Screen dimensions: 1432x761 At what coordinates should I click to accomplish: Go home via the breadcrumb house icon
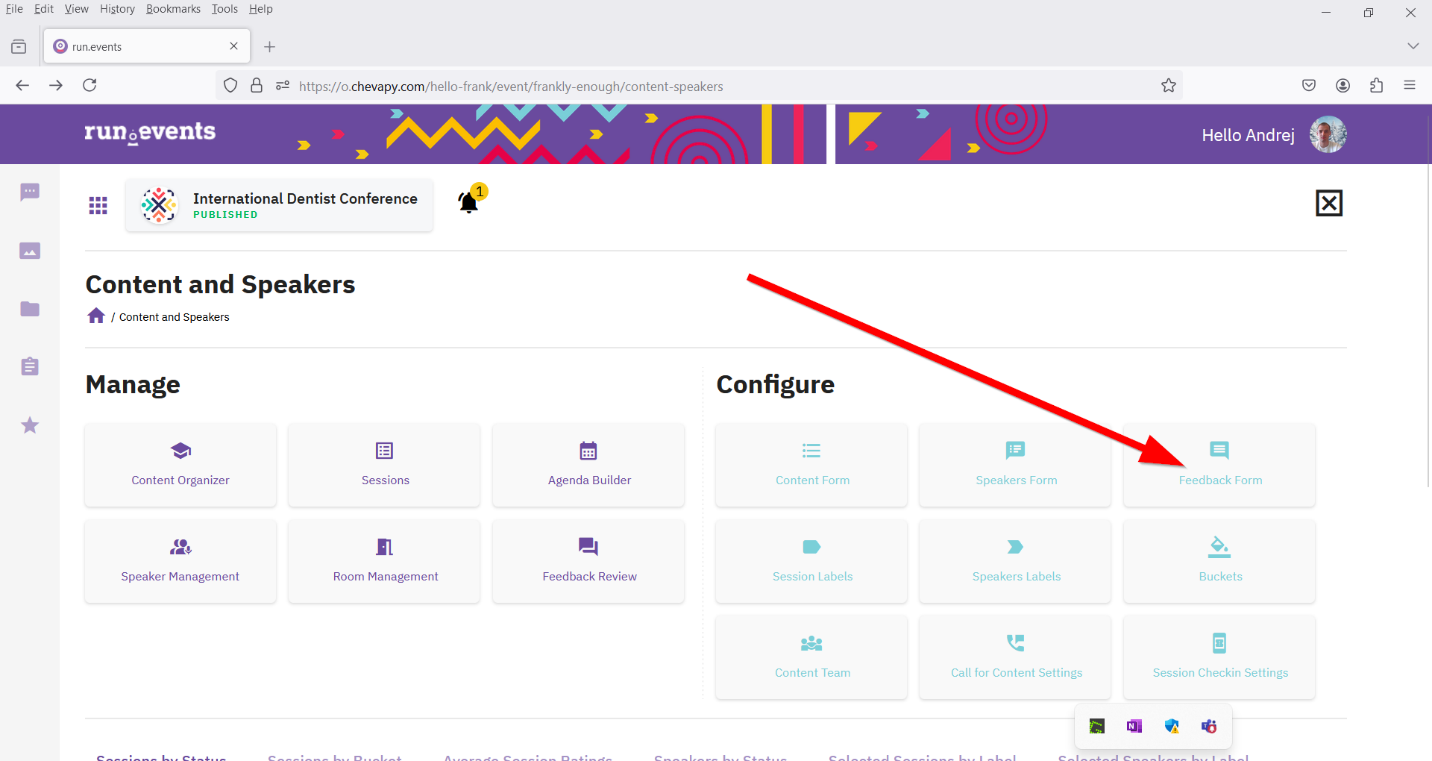point(96,316)
